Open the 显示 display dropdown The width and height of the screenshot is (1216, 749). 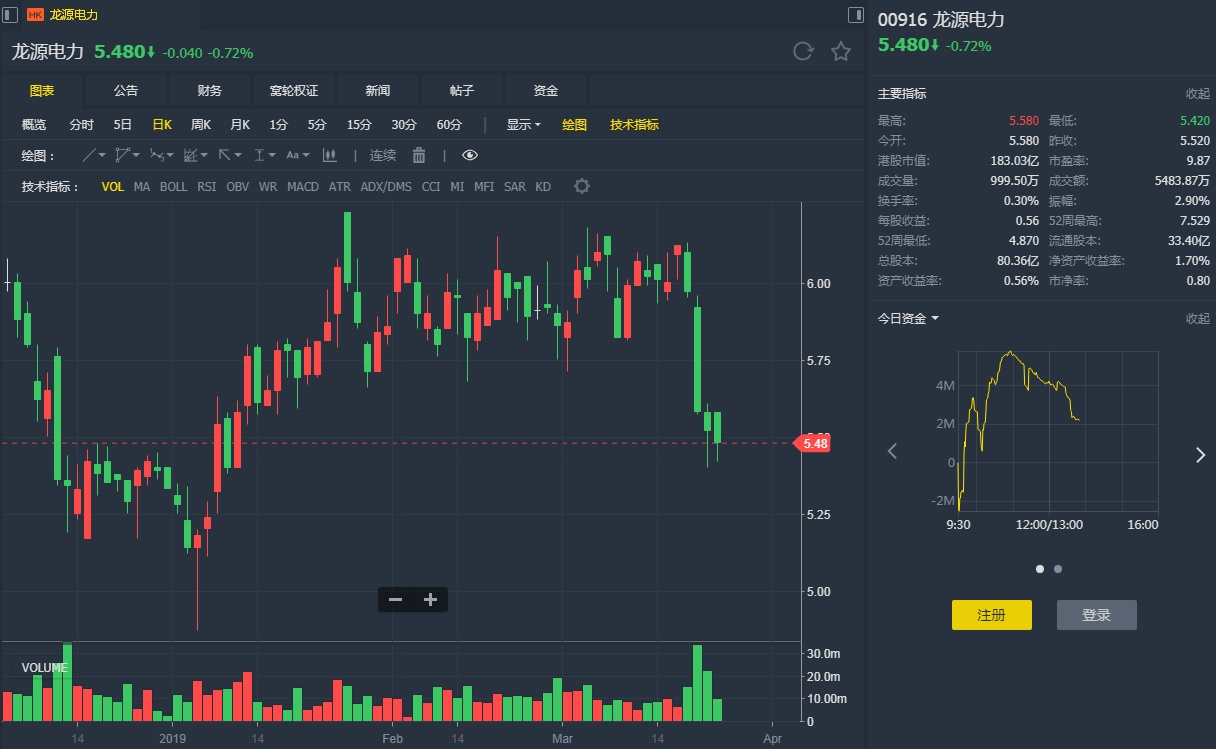(x=523, y=125)
